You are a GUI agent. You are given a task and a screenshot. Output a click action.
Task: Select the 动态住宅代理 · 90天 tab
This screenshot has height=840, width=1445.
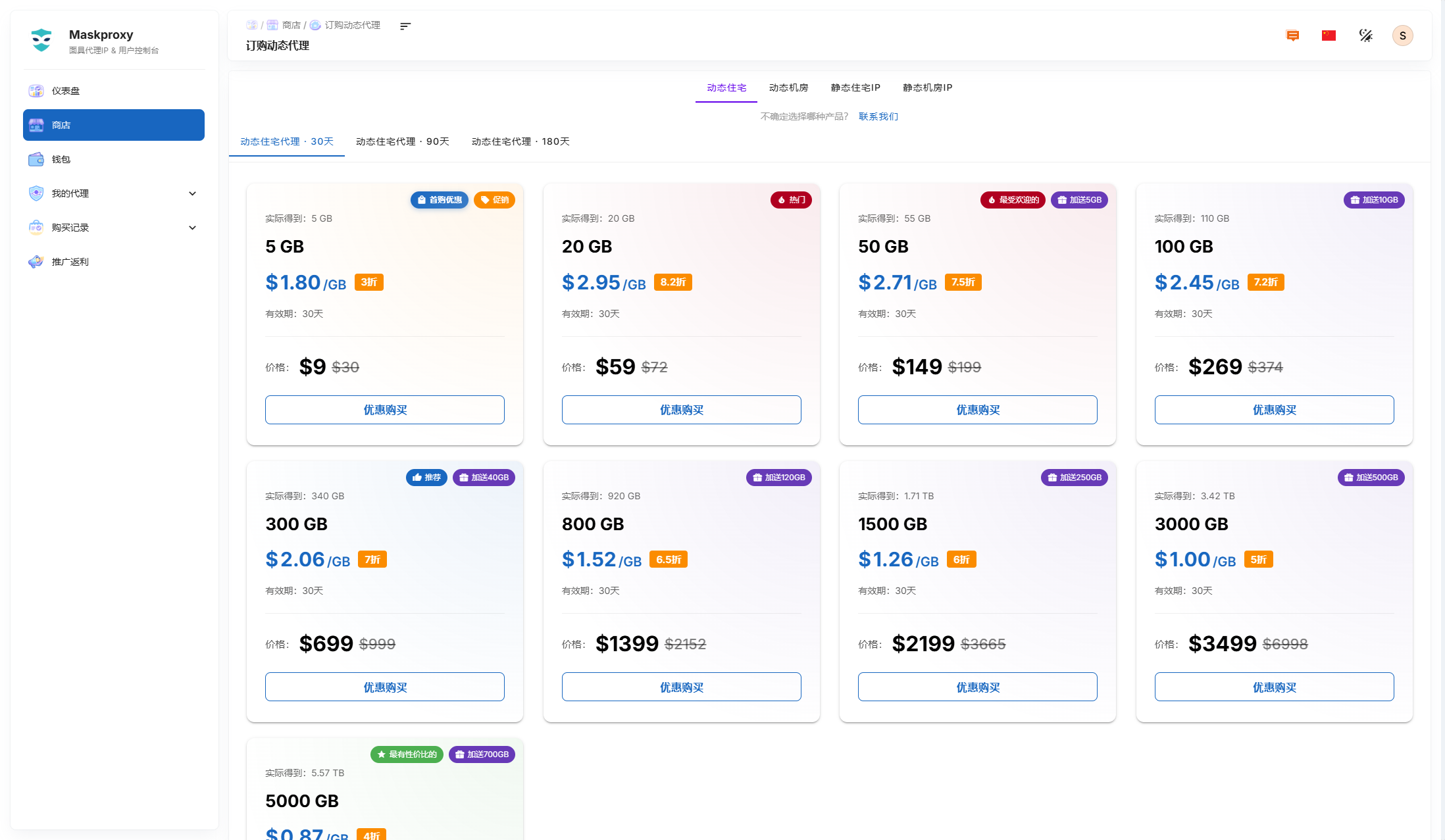(403, 141)
